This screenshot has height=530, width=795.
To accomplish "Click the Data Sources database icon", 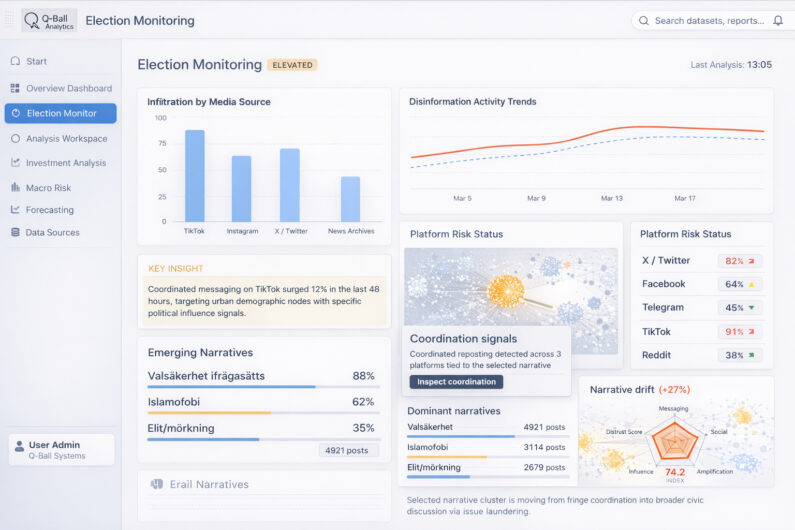I will click(x=15, y=232).
